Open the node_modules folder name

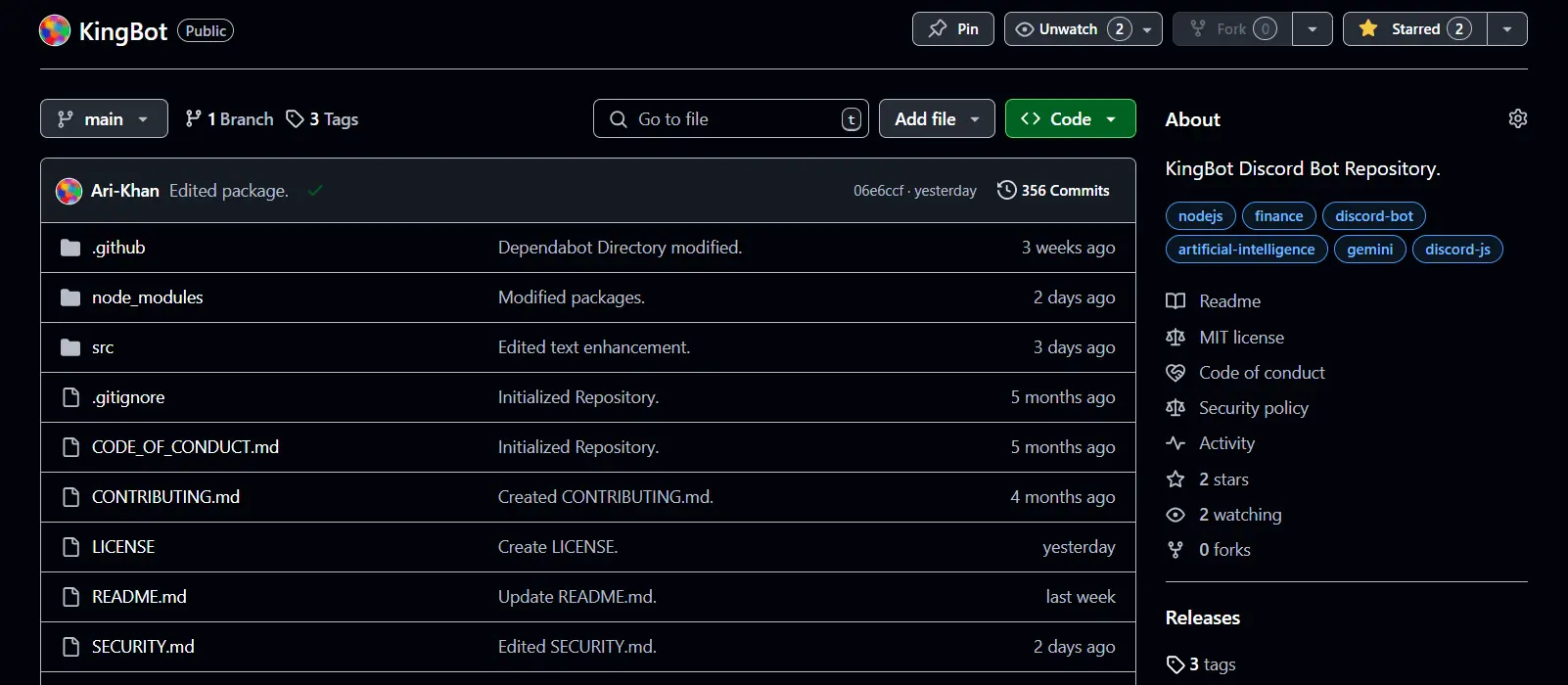pos(148,297)
